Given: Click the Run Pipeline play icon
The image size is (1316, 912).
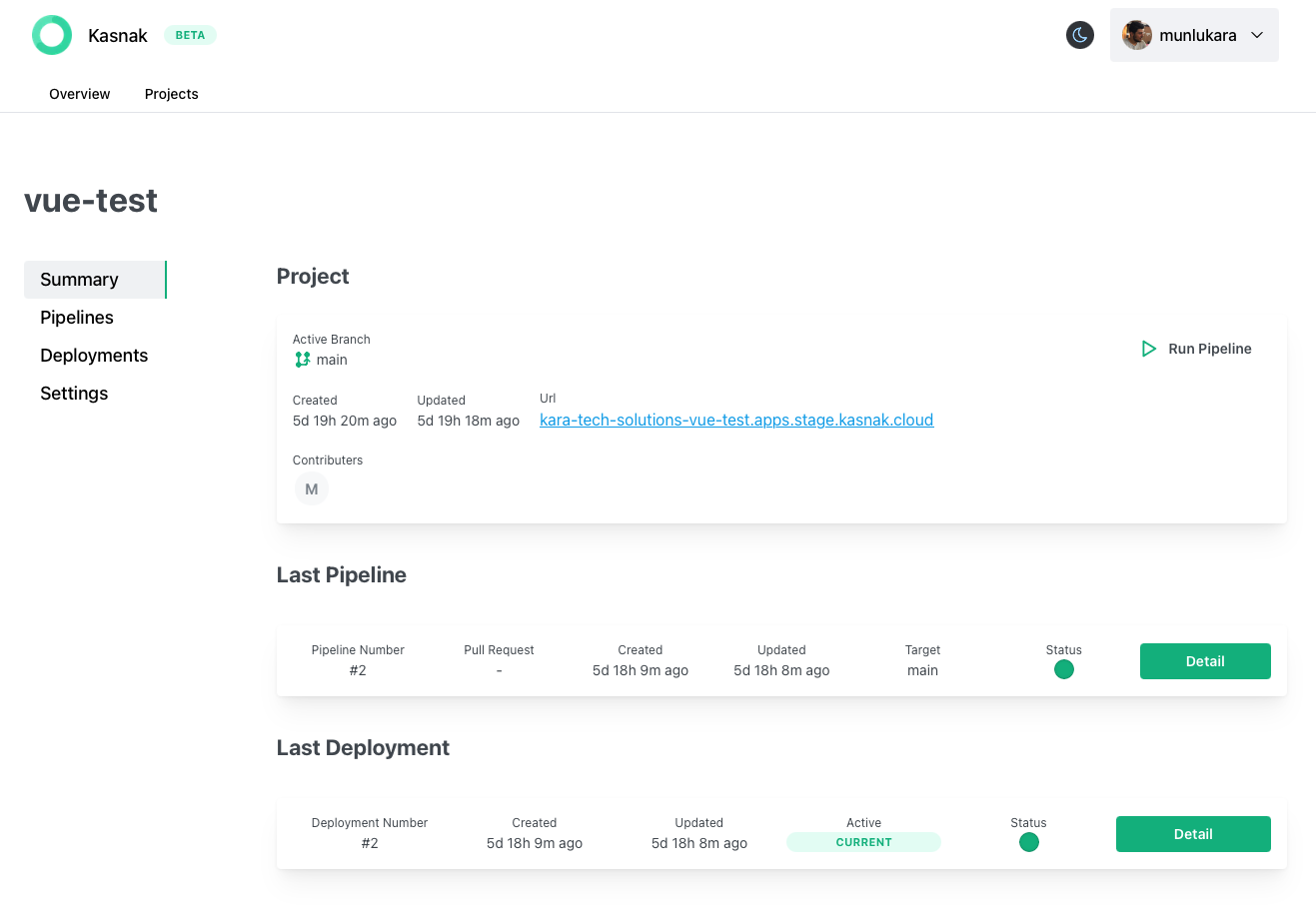Looking at the screenshot, I should point(1149,349).
